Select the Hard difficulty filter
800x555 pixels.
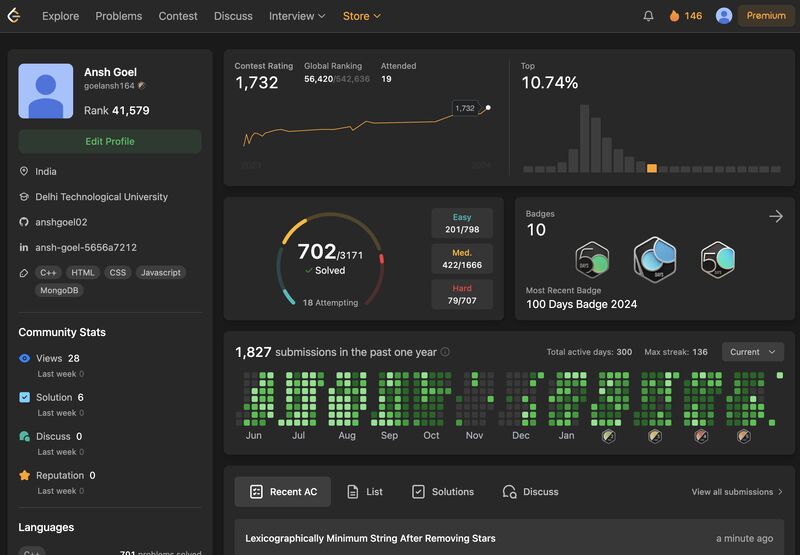coord(462,295)
